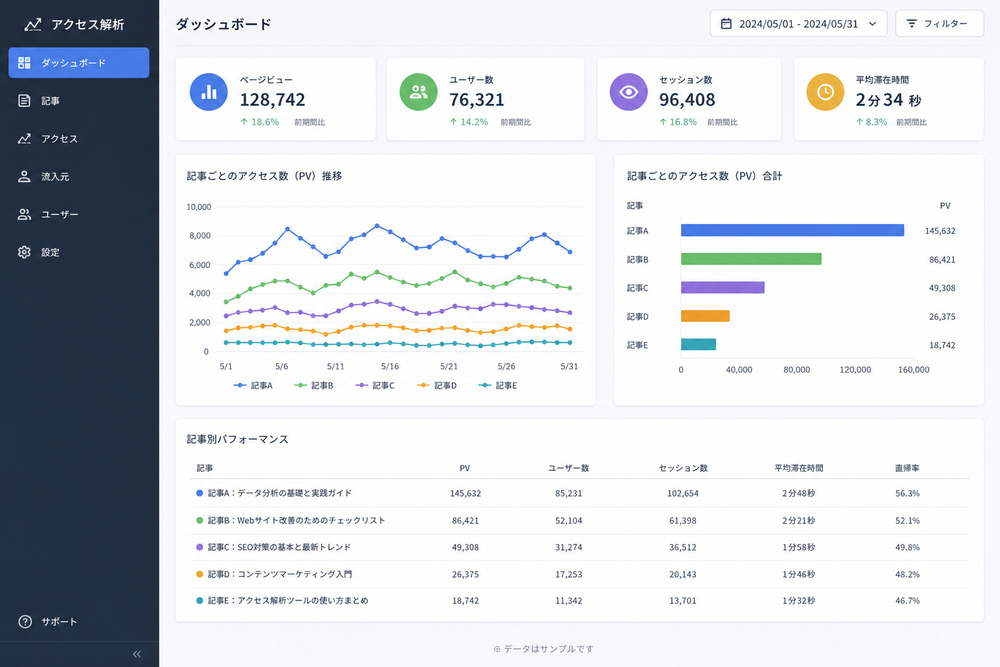
Task: Click the green 記事B bar
Action: [x=751, y=259]
